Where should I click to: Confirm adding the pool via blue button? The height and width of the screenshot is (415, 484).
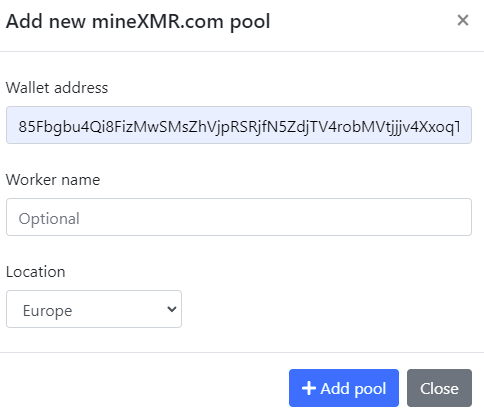point(344,388)
